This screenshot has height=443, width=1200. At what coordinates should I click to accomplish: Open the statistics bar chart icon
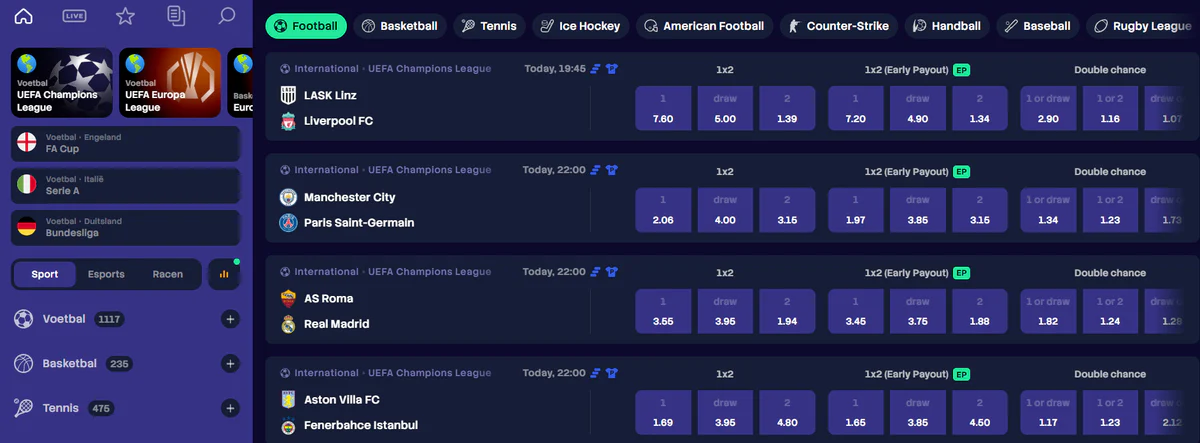tap(224, 274)
